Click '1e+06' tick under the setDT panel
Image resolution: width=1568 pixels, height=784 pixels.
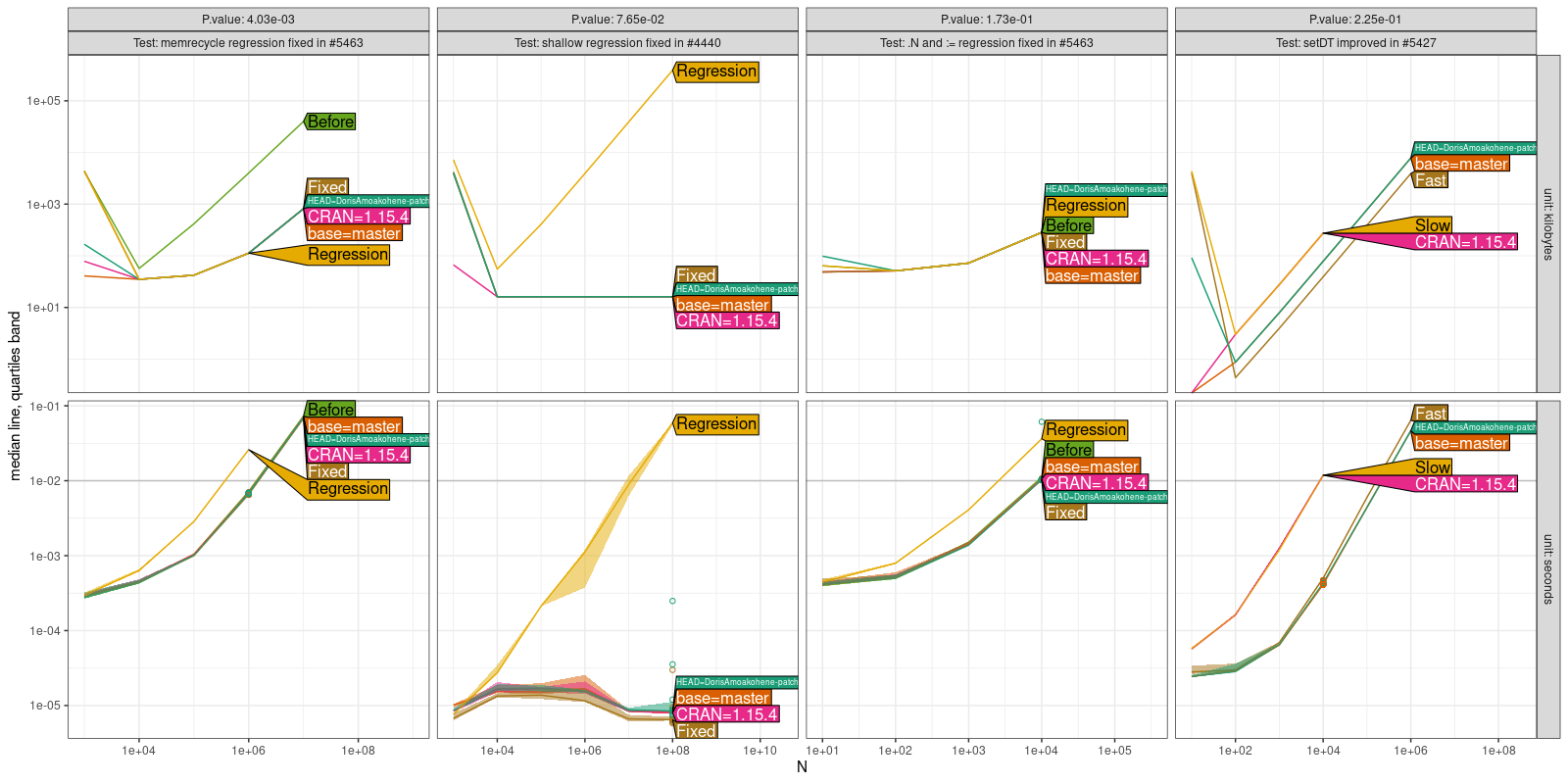[1410, 751]
